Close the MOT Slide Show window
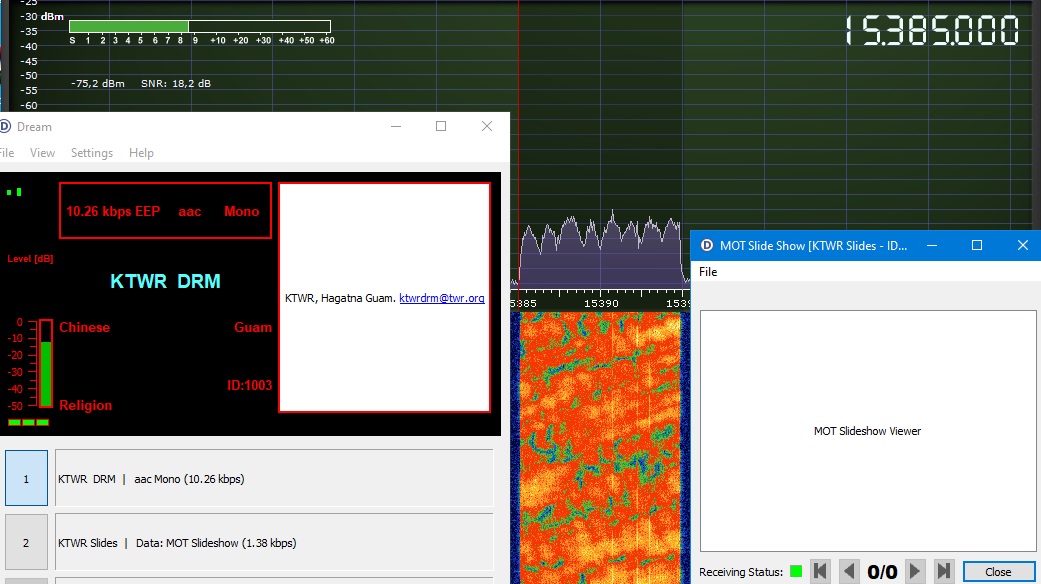 [1022, 246]
